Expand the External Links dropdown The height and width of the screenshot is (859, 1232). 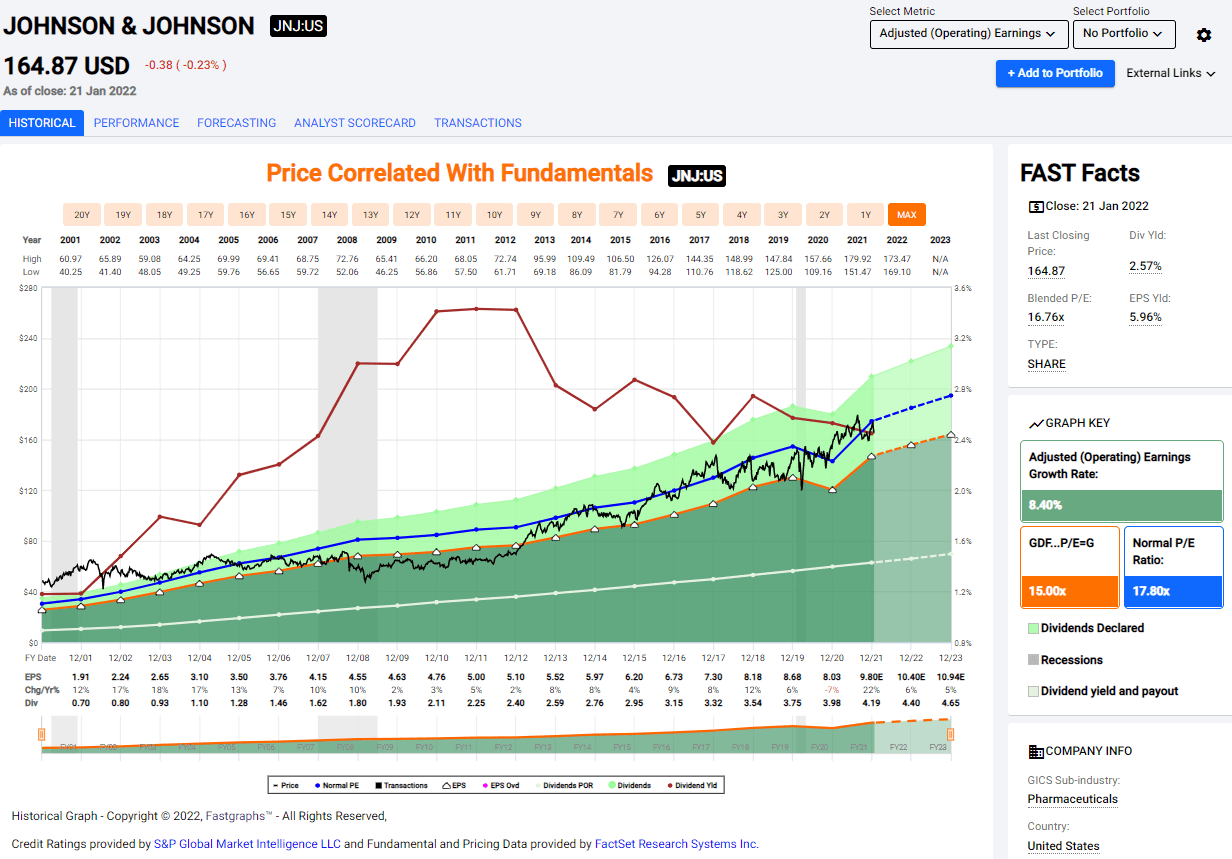pos(1170,72)
